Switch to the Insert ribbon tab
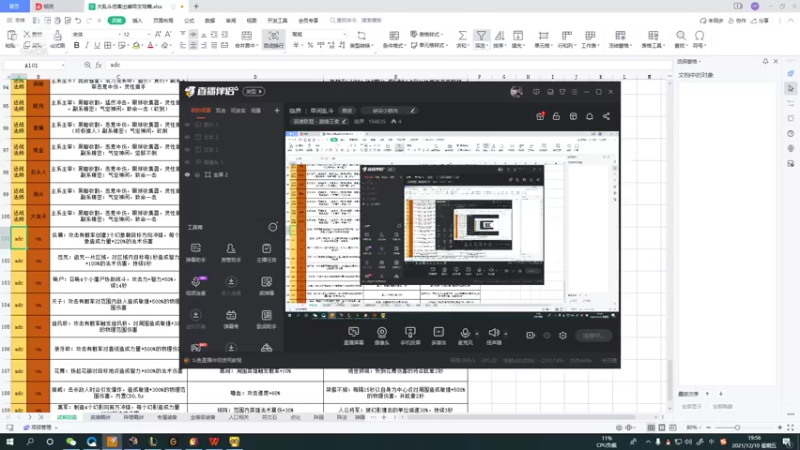Screen dimensions: 800x450 (x=137, y=20)
